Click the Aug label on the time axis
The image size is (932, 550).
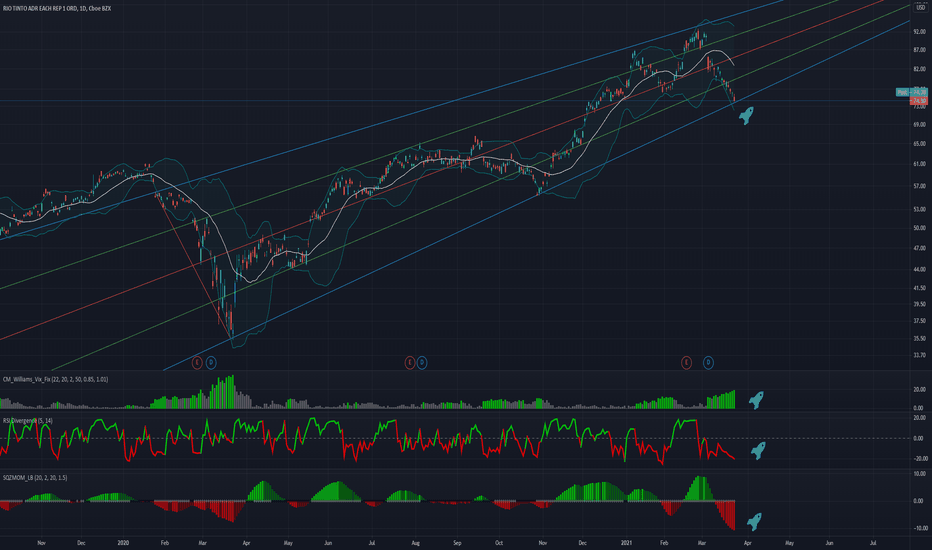tap(415, 543)
